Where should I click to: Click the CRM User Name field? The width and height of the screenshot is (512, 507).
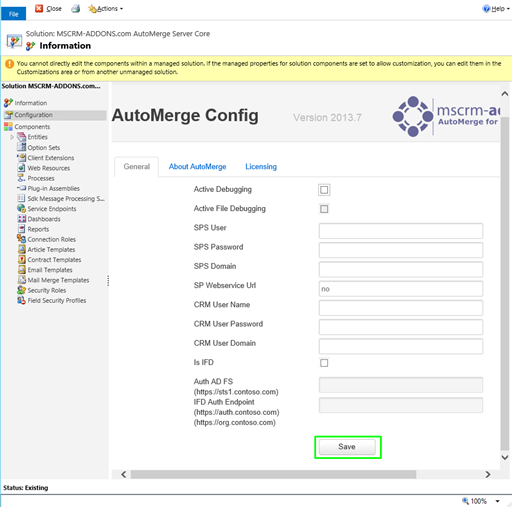(x=401, y=308)
